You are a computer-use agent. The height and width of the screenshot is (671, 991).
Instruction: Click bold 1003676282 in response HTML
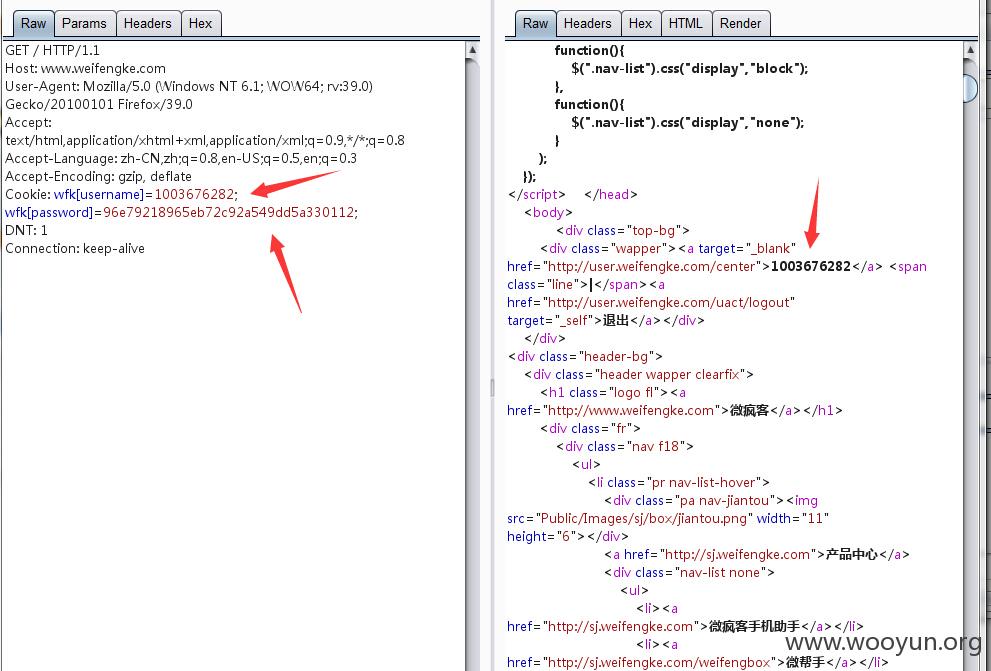[811, 267]
